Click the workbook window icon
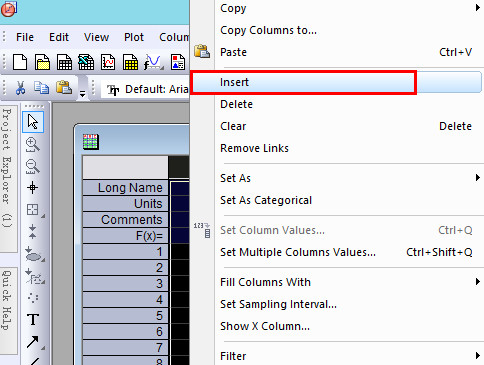The image size is (484, 365). coord(91,142)
